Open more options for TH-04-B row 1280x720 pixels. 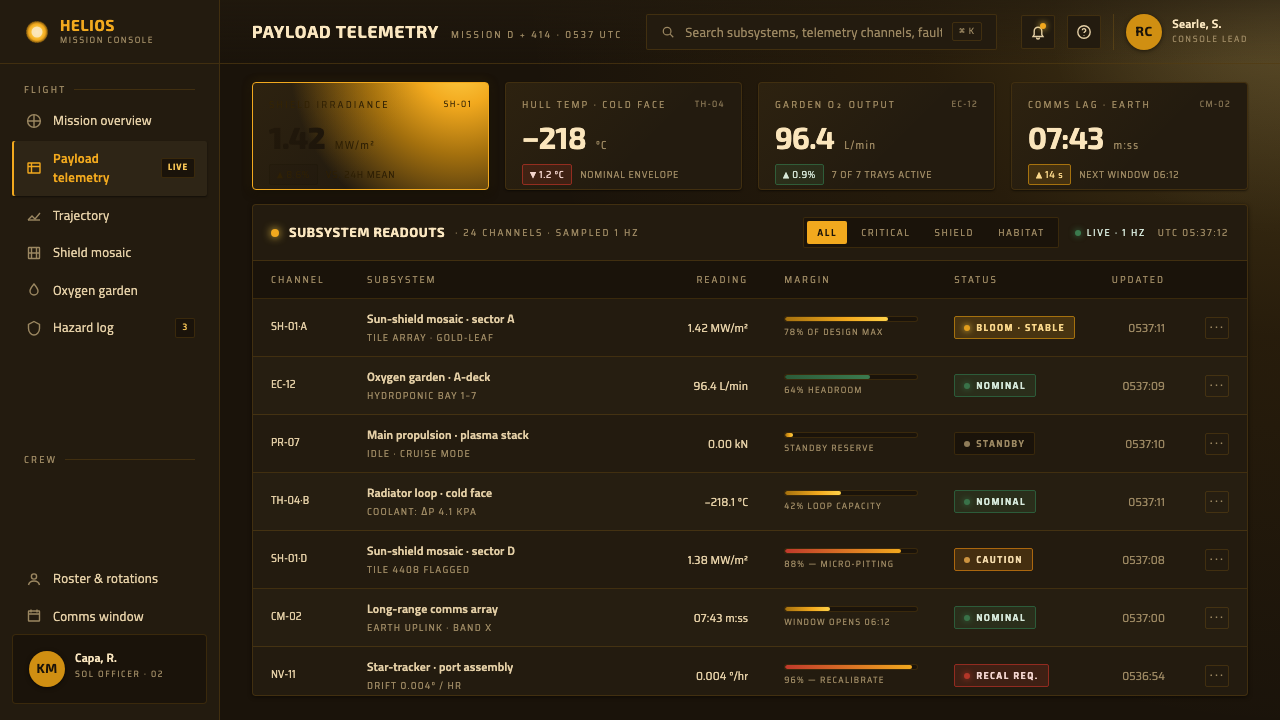tap(1217, 502)
